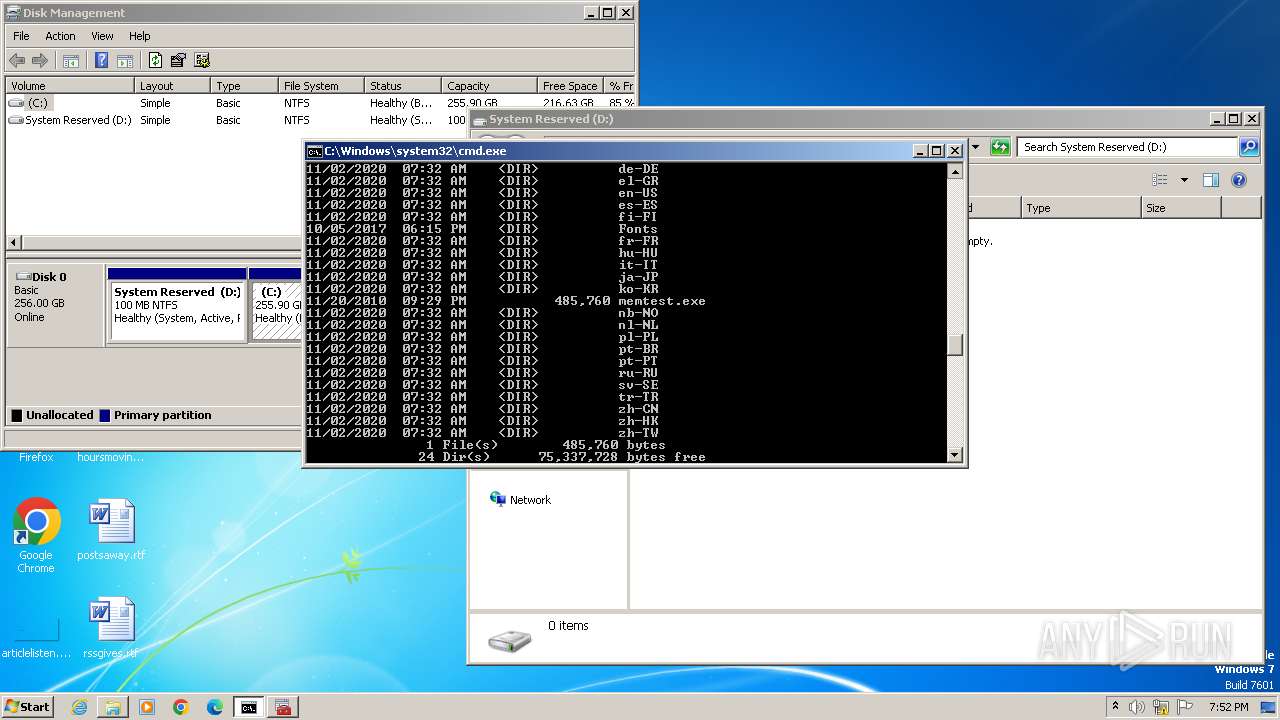Switch to Disk Management taskbar button
The image size is (1280, 720).
tap(283, 707)
